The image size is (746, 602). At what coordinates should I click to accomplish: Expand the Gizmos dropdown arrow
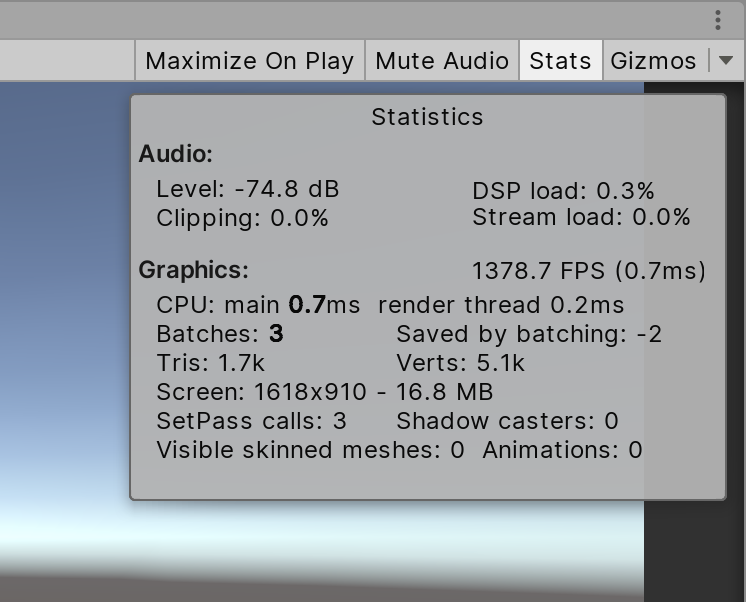pyautogui.click(x=726, y=61)
